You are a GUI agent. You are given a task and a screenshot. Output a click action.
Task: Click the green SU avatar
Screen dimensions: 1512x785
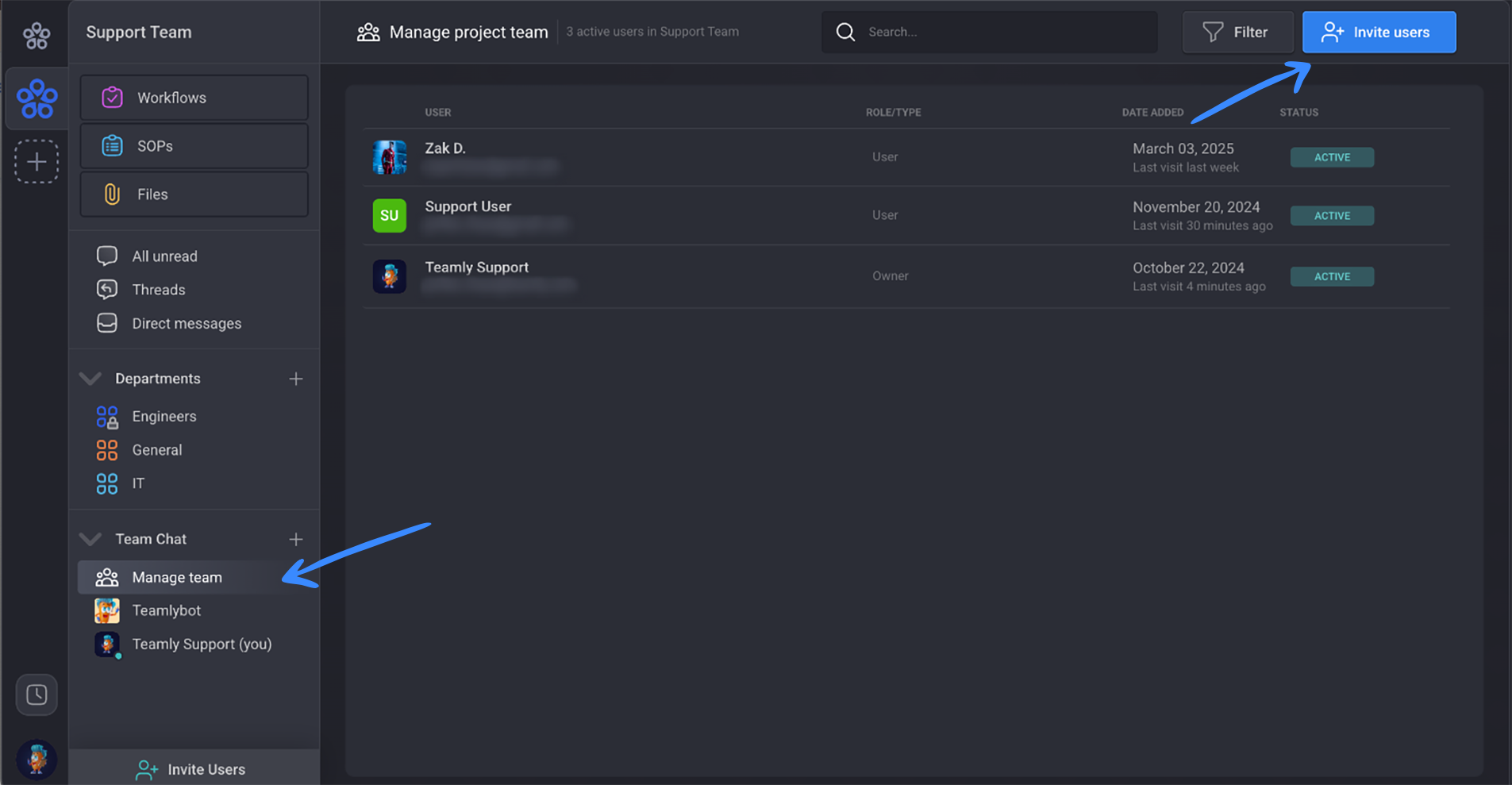pos(390,215)
